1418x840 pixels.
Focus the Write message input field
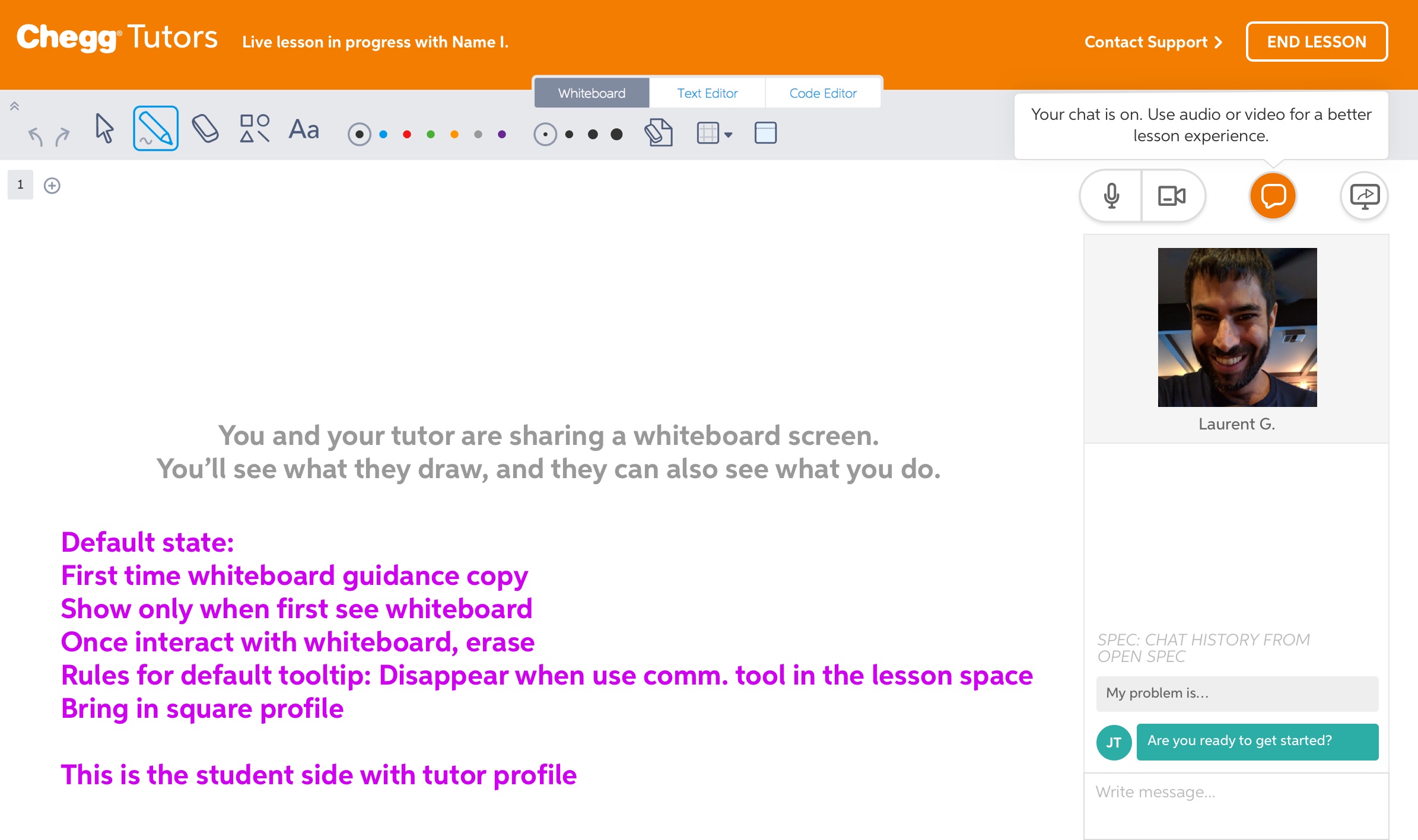(x=1236, y=806)
